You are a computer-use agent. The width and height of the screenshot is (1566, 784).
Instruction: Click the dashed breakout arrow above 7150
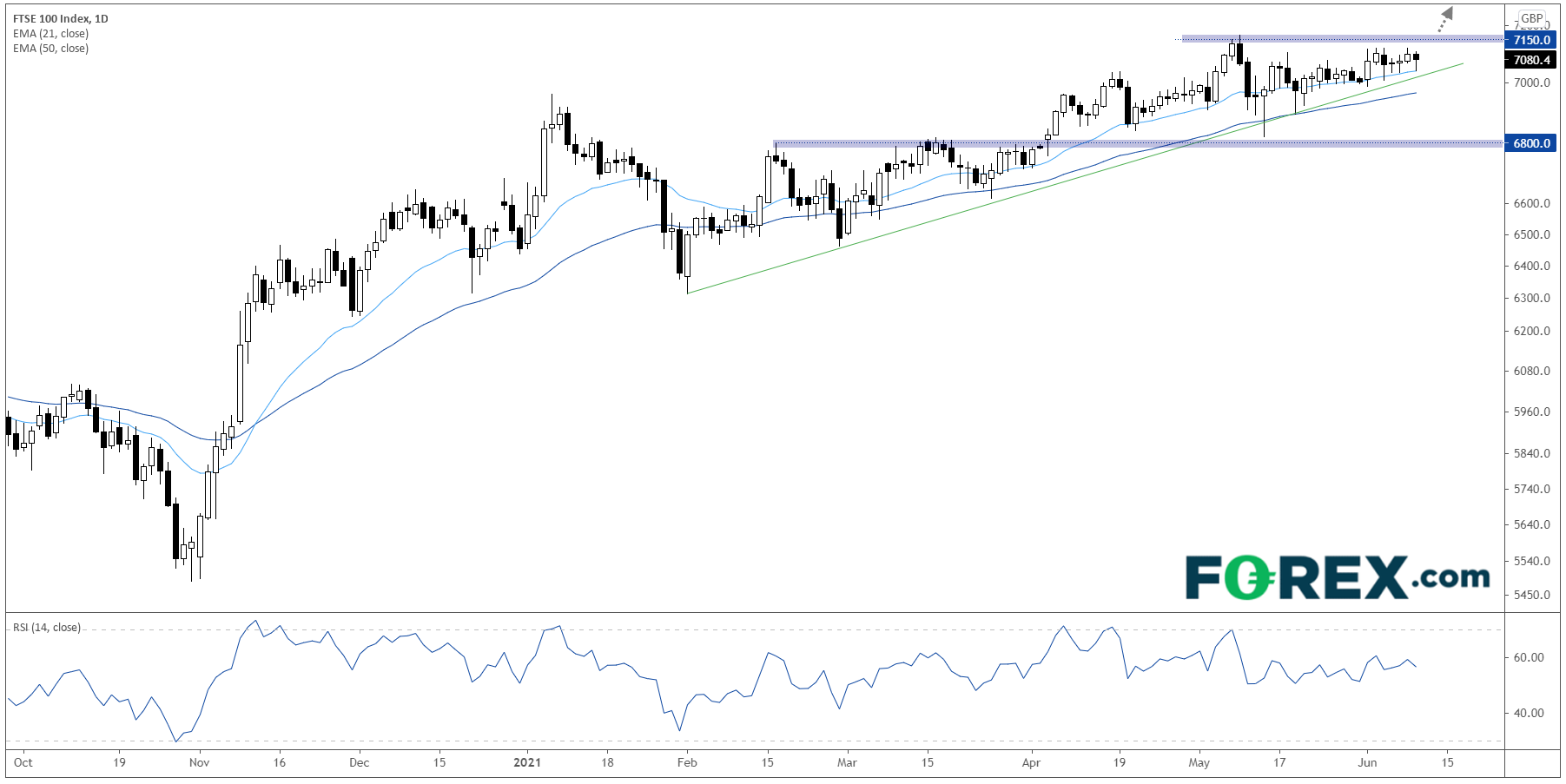pos(1444,18)
